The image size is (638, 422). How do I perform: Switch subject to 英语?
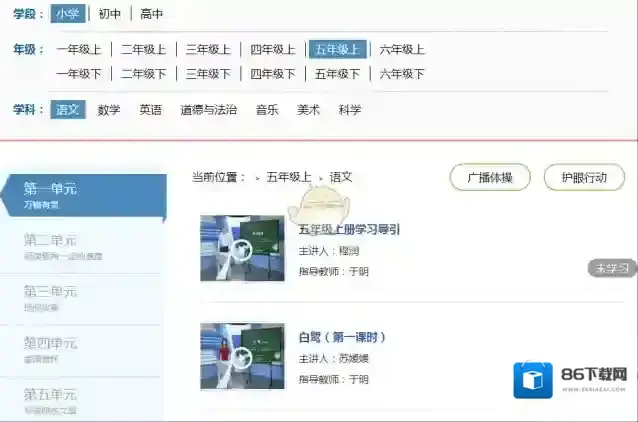tap(151, 110)
